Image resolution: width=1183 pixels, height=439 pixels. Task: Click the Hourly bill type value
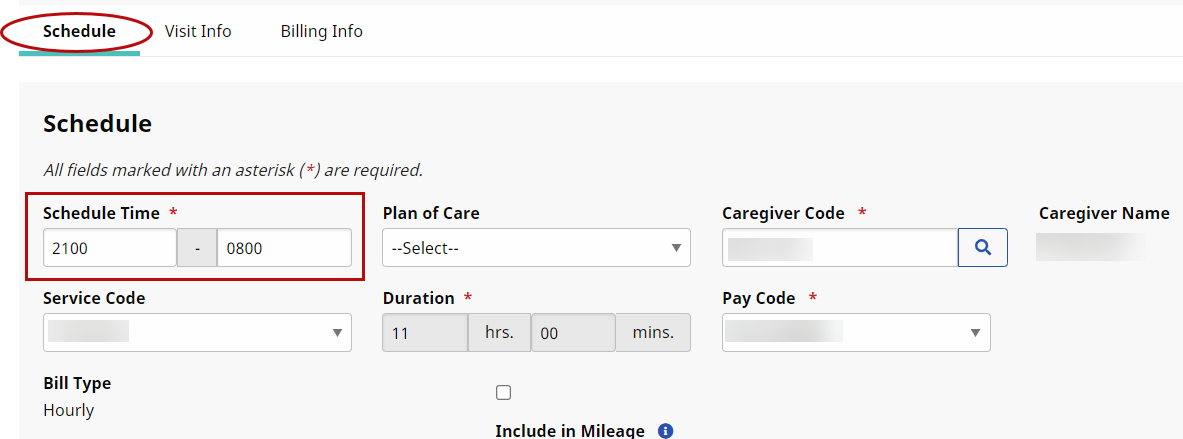(69, 410)
